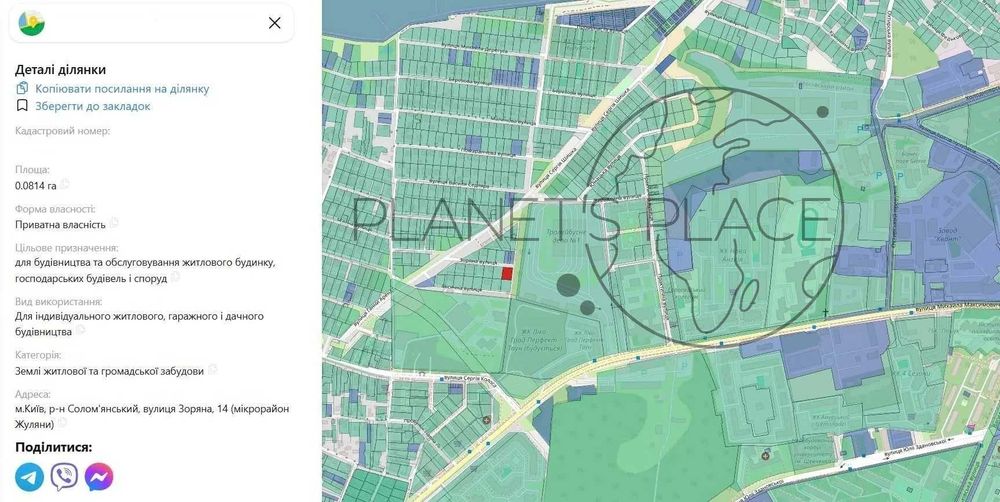Click the copy icon beside the parcel link
The height and width of the screenshot is (502, 1000).
point(22,88)
